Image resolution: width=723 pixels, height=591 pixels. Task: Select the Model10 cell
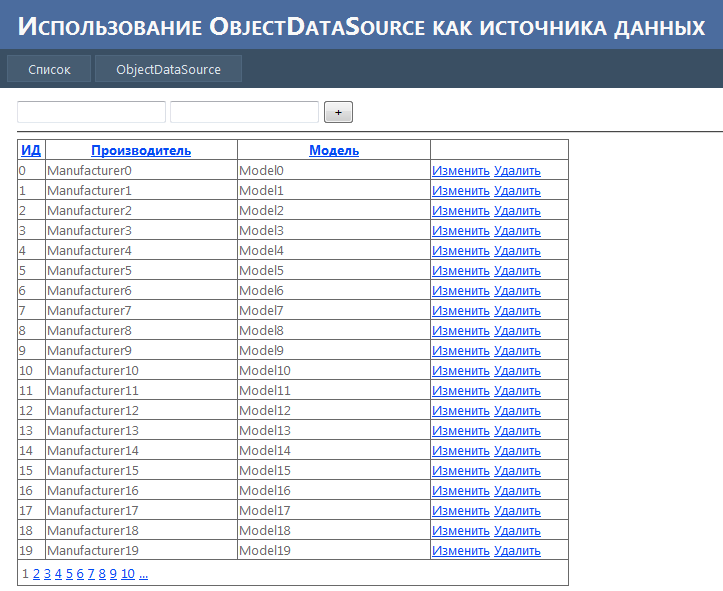coord(334,370)
